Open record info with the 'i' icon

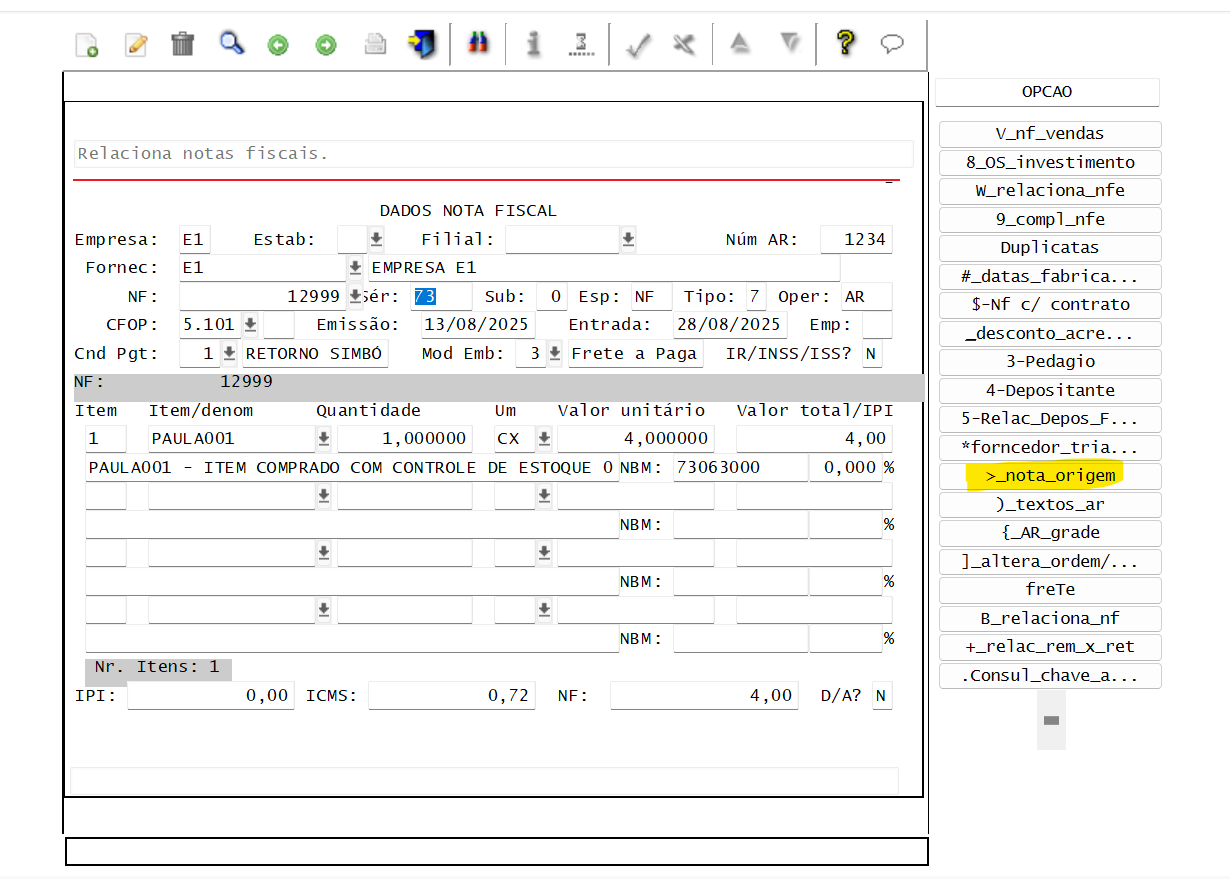click(x=532, y=44)
